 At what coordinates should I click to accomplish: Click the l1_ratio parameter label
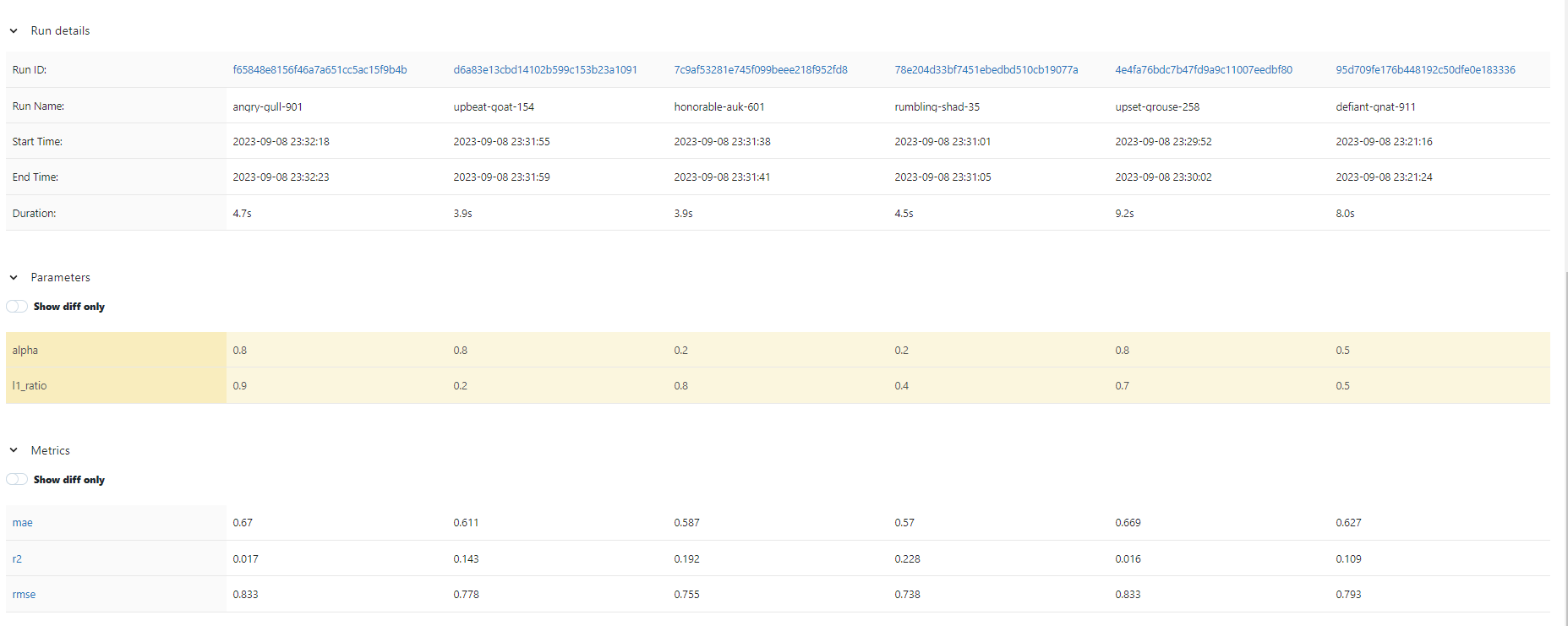(x=30, y=386)
